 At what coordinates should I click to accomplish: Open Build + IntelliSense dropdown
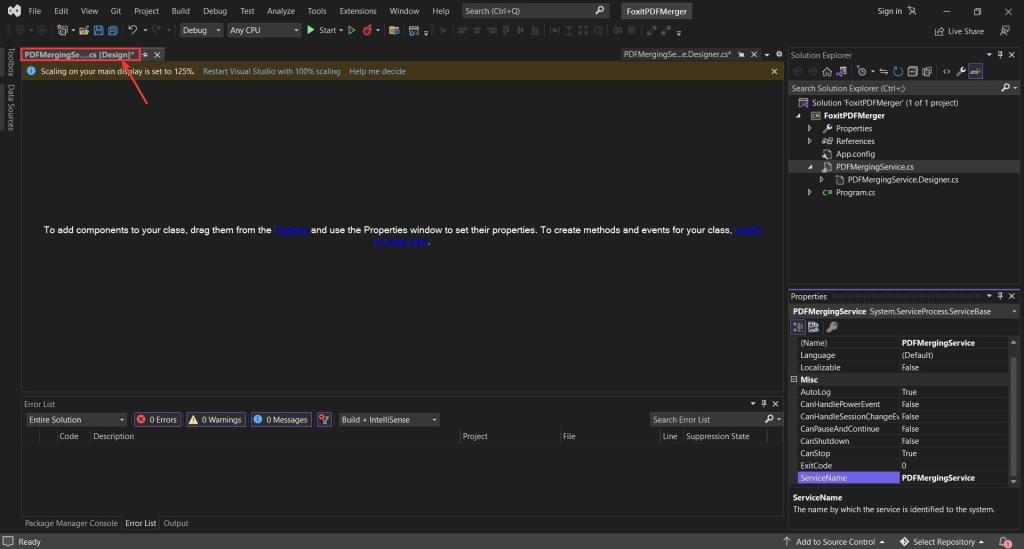tap(389, 420)
